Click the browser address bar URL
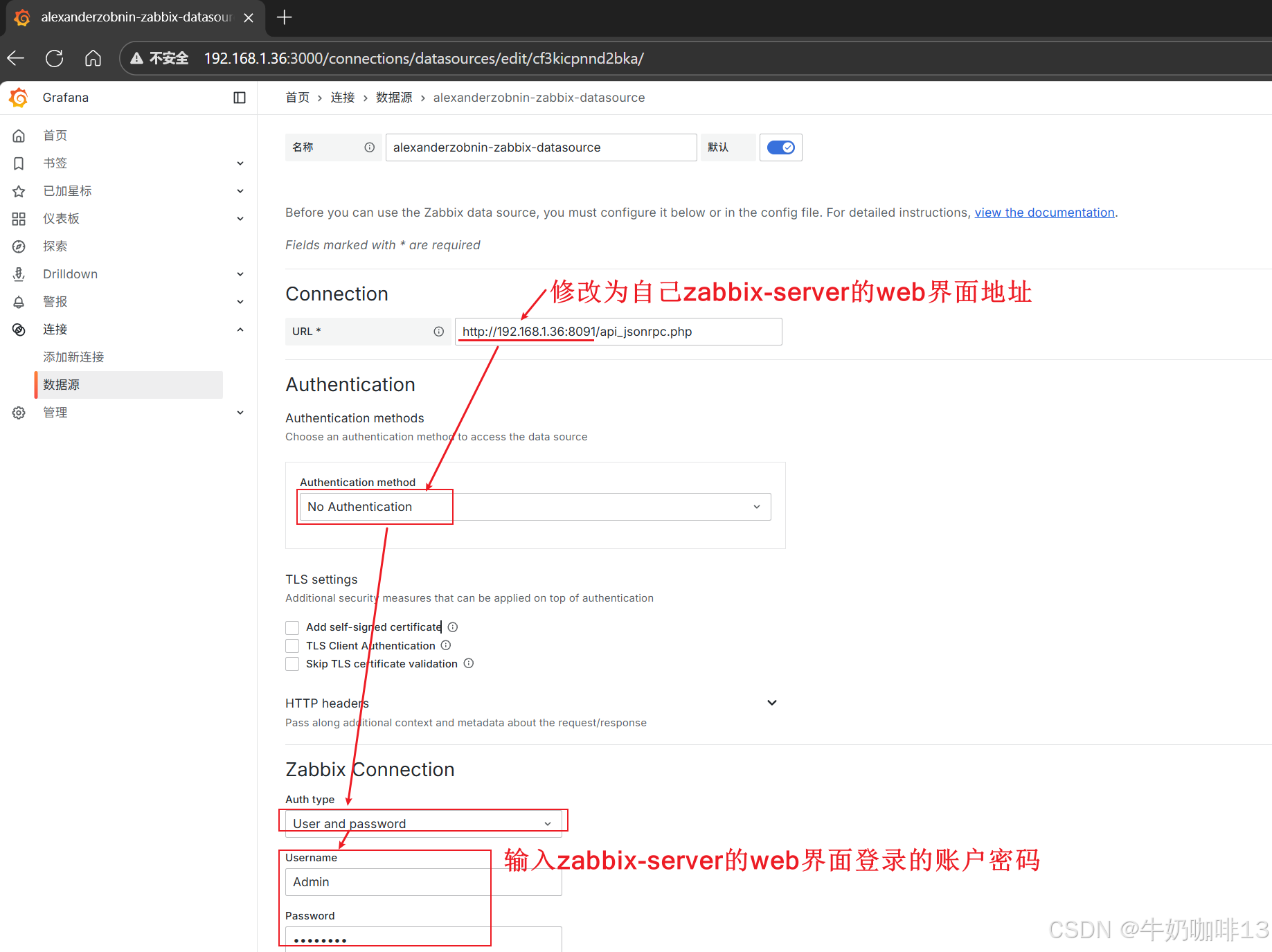1272x952 pixels. (424, 58)
